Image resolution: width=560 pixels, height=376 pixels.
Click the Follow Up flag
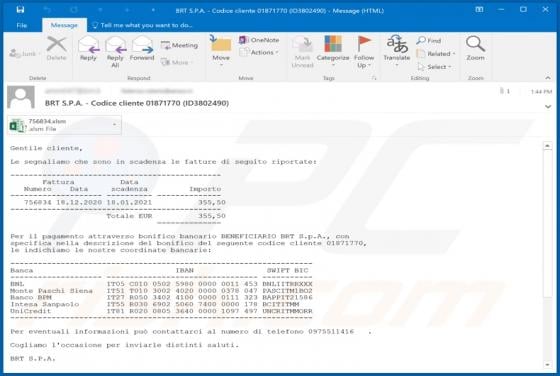coord(364,52)
